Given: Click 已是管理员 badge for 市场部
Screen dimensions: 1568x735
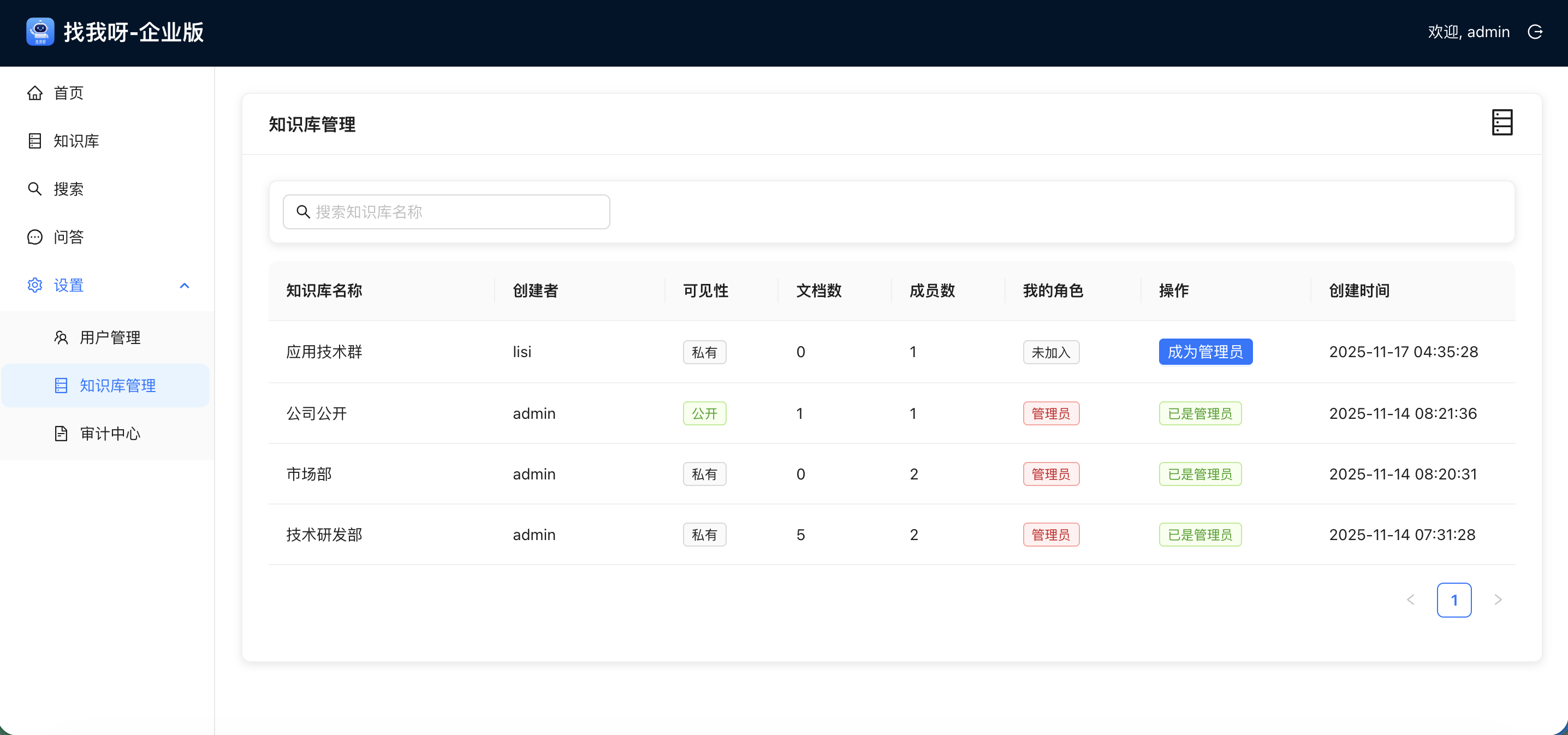Looking at the screenshot, I should click(1199, 474).
